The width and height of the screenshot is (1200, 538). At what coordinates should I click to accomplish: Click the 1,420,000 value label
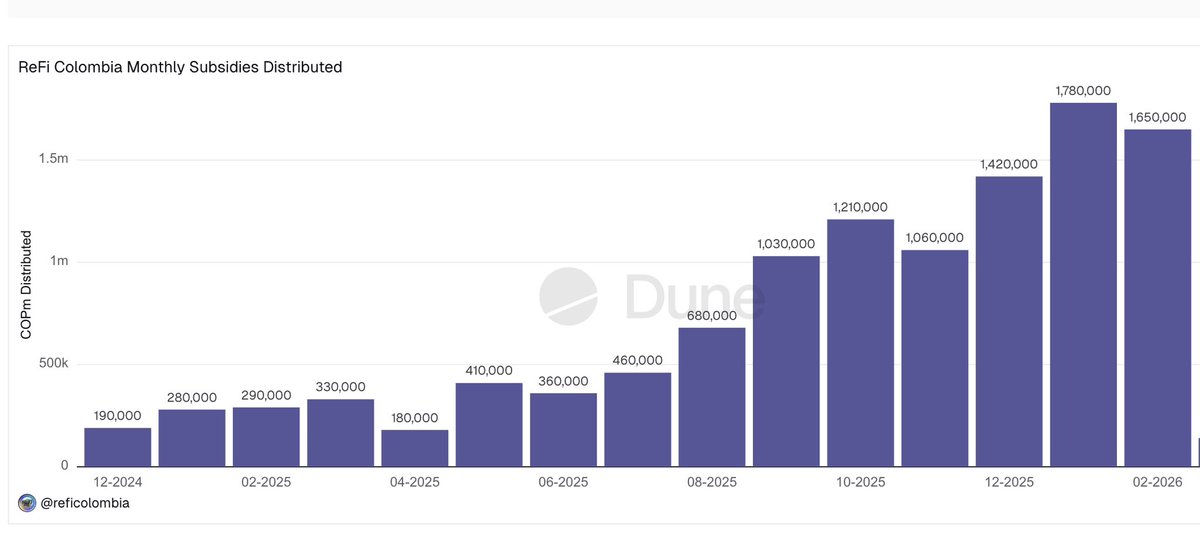pos(1009,163)
